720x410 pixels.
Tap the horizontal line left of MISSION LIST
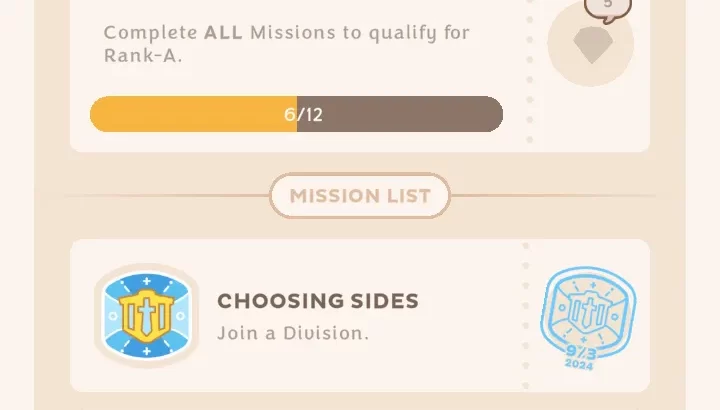point(165,196)
